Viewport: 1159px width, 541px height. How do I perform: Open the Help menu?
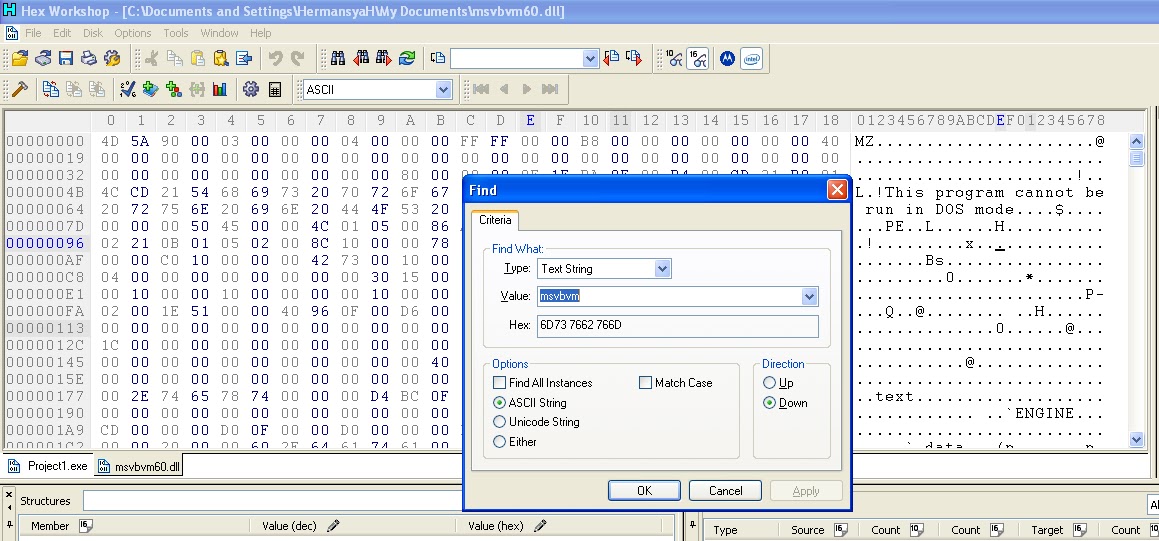point(260,33)
